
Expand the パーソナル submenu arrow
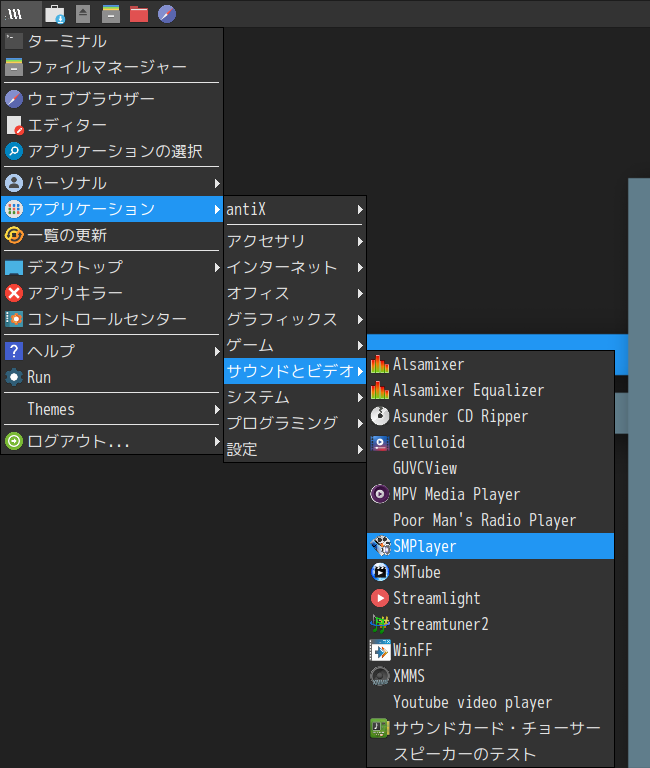(217, 183)
